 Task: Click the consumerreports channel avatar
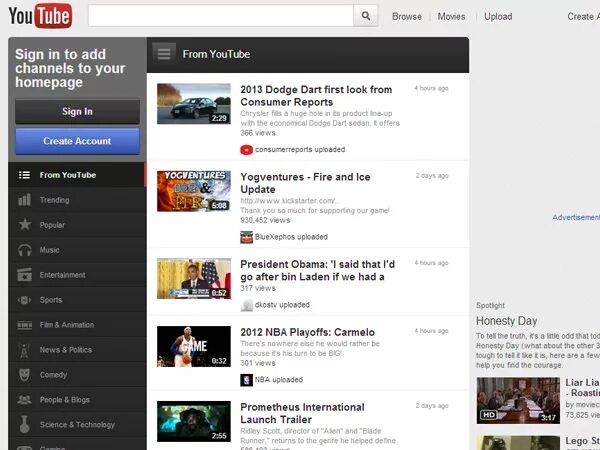pos(246,150)
